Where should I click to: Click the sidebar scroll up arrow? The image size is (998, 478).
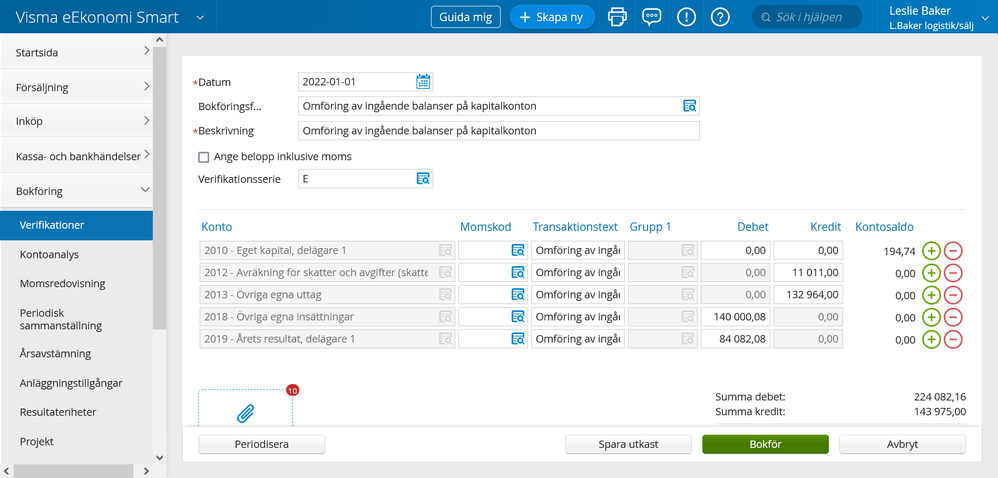pyautogui.click(x=159, y=40)
